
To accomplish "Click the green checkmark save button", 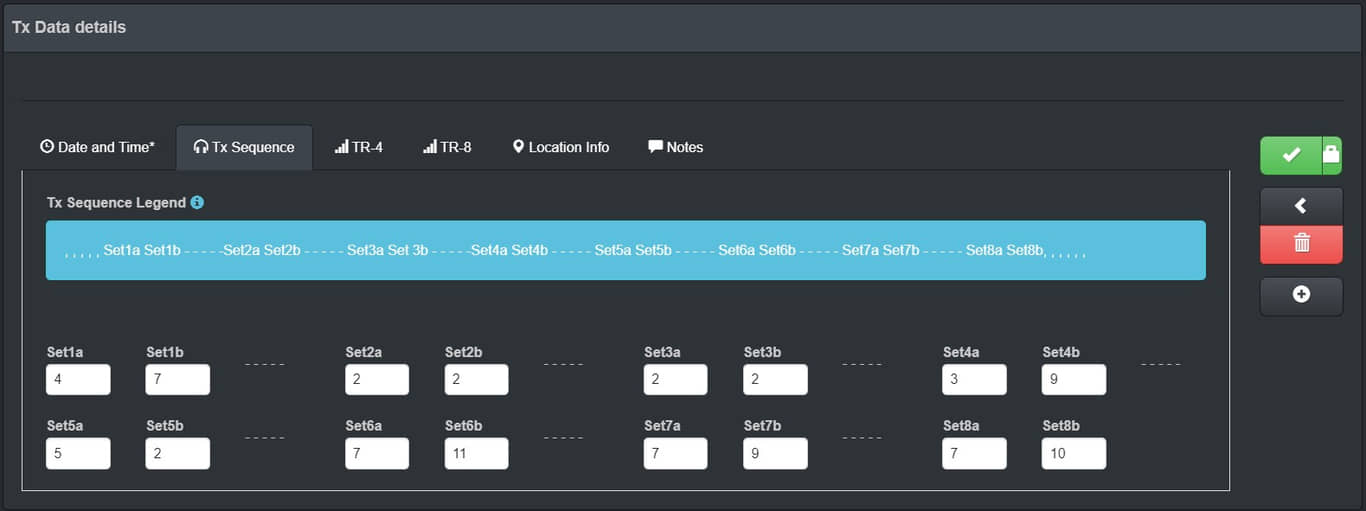I will click(x=1291, y=155).
